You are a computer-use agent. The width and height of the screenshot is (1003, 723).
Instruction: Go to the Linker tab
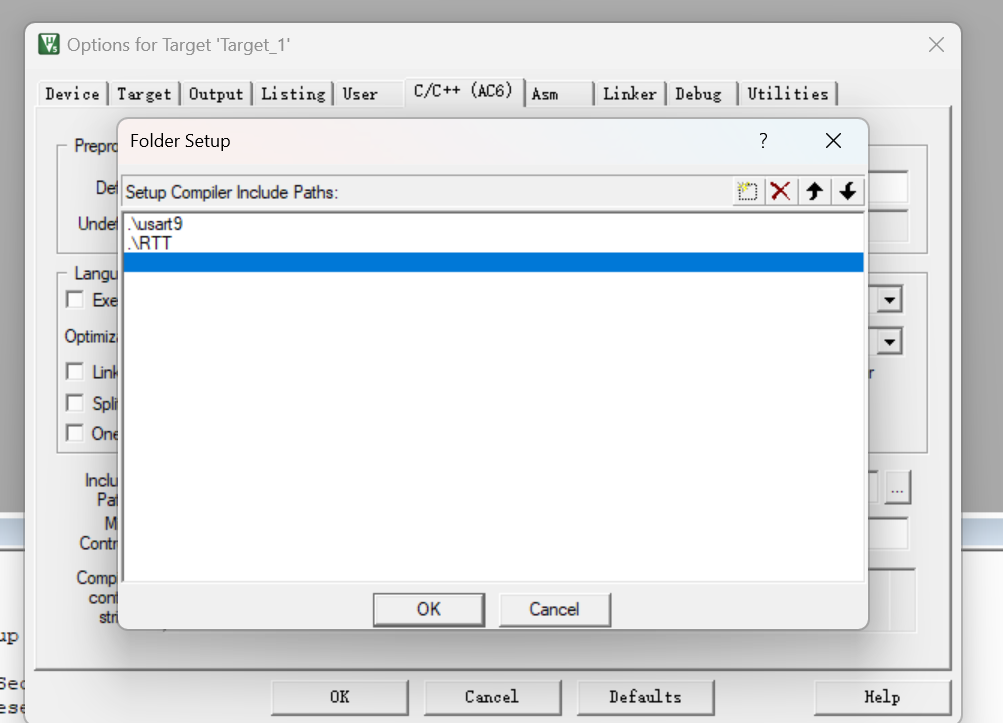coord(630,94)
